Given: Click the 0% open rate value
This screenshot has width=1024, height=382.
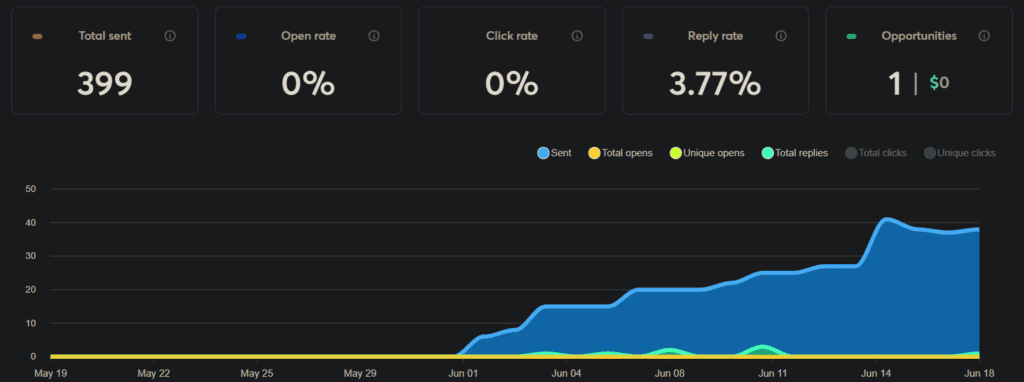Looking at the screenshot, I should (308, 84).
